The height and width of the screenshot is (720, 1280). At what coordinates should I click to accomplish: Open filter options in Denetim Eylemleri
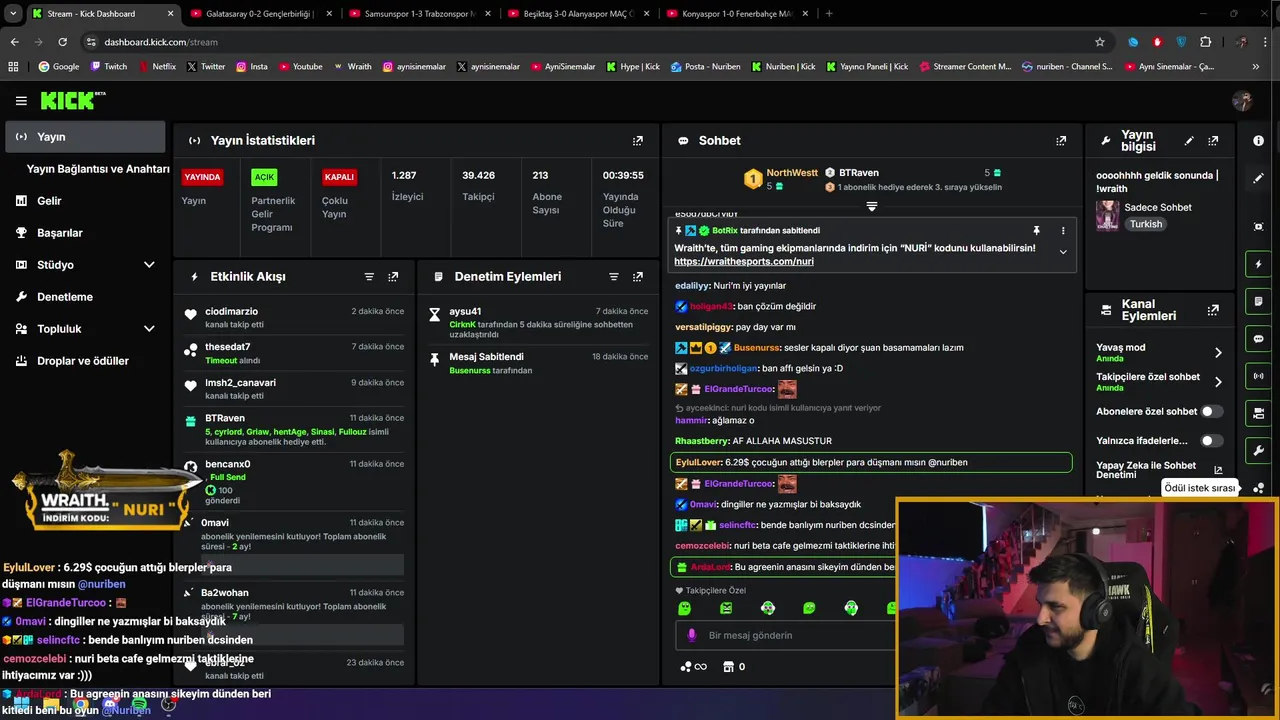coord(614,277)
